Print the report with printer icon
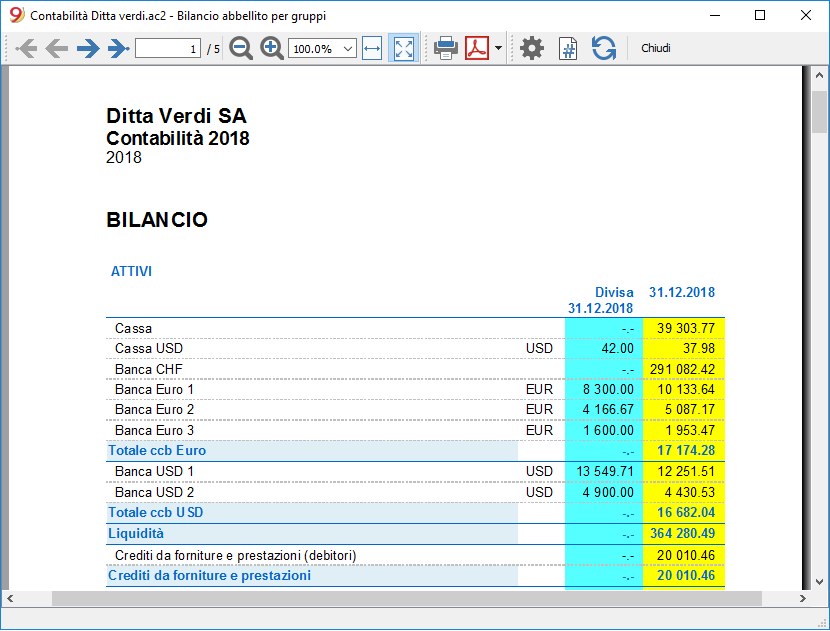Viewport: 830px width, 631px height. 446,48
